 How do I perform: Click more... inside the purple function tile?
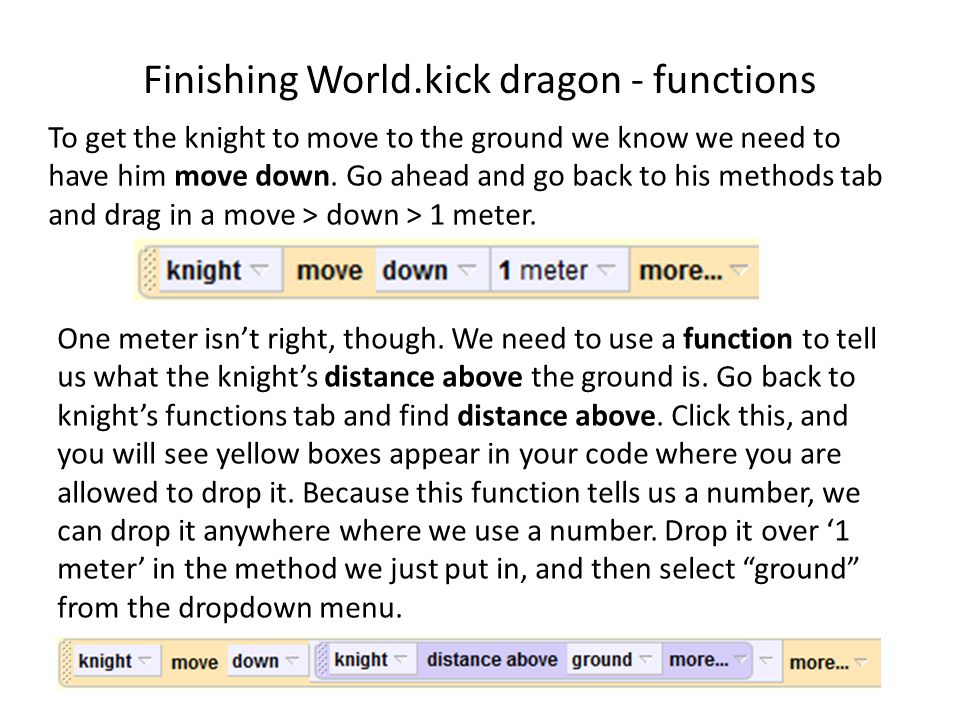click(707, 660)
